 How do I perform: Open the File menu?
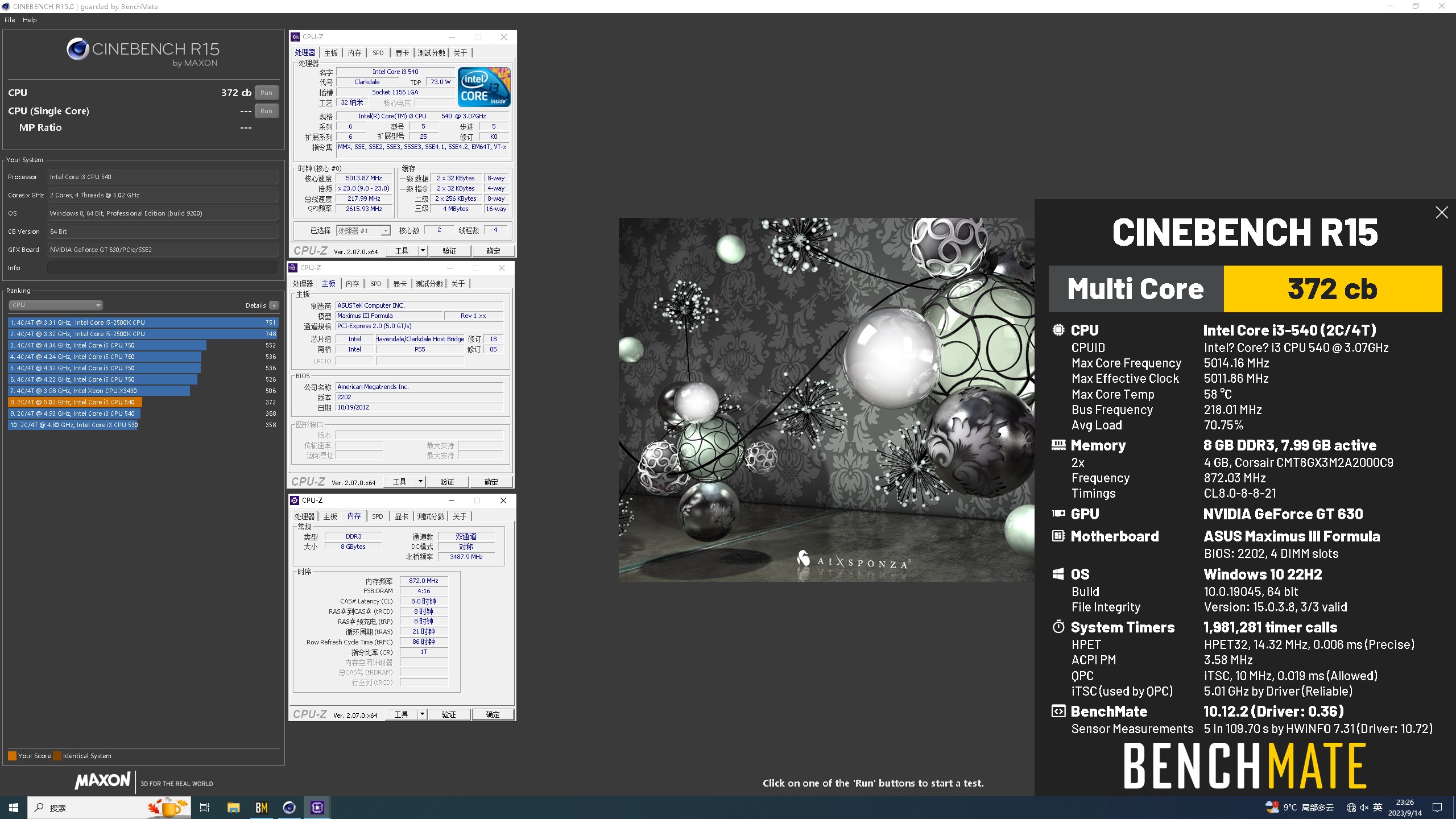point(10,20)
